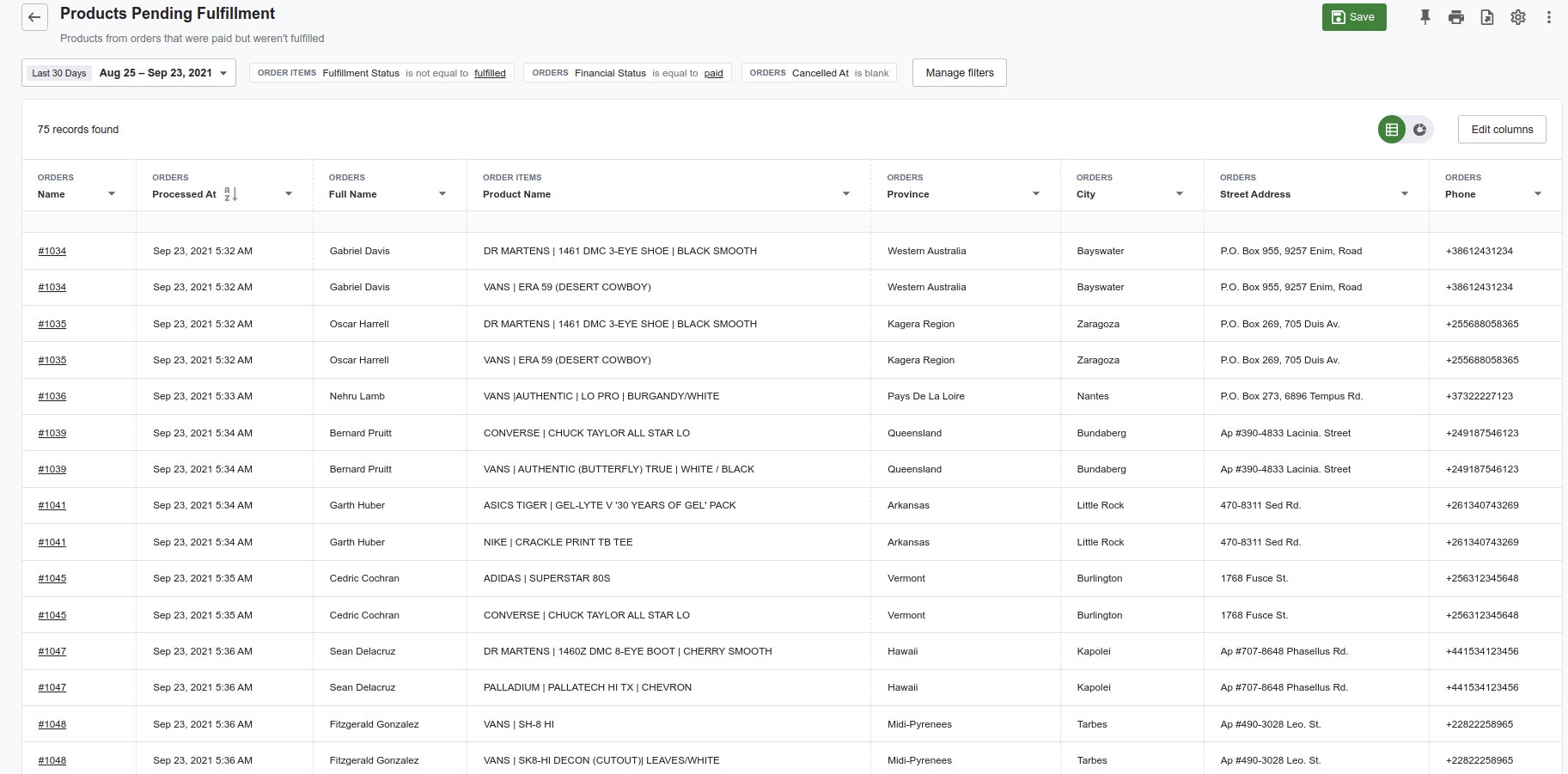Select the Last 30 Days preset
The image size is (1568, 774).
(x=58, y=73)
